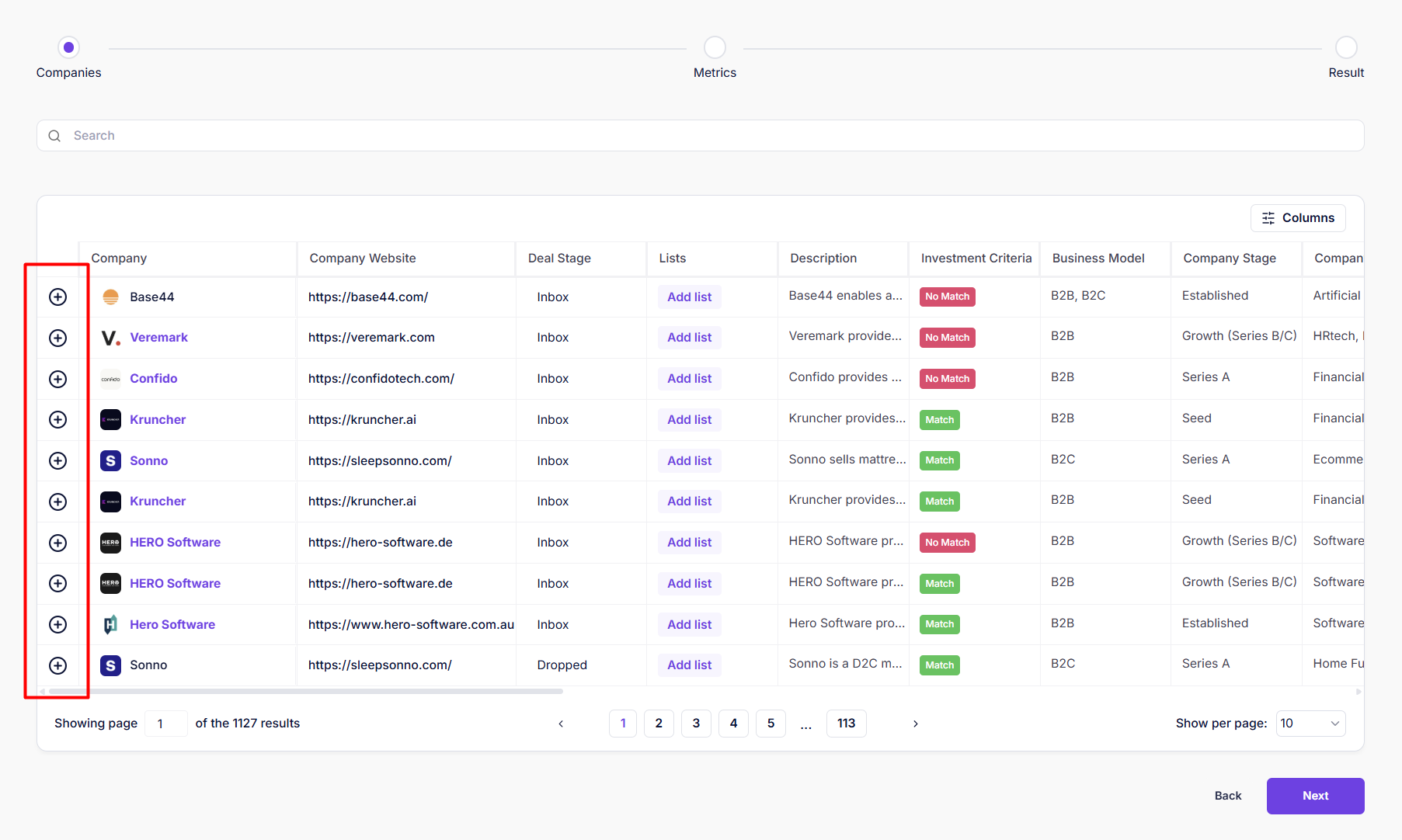Select the Metrics step circle

pyautogui.click(x=715, y=47)
